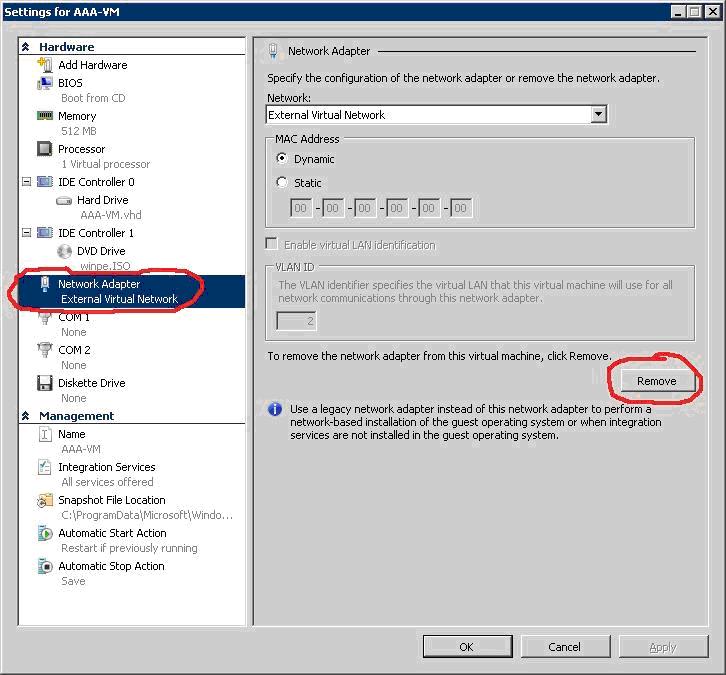The height and width of the screenshot is (675, 726).
Task: Select the Integration Services icon
Action: (x=44, y=467)
